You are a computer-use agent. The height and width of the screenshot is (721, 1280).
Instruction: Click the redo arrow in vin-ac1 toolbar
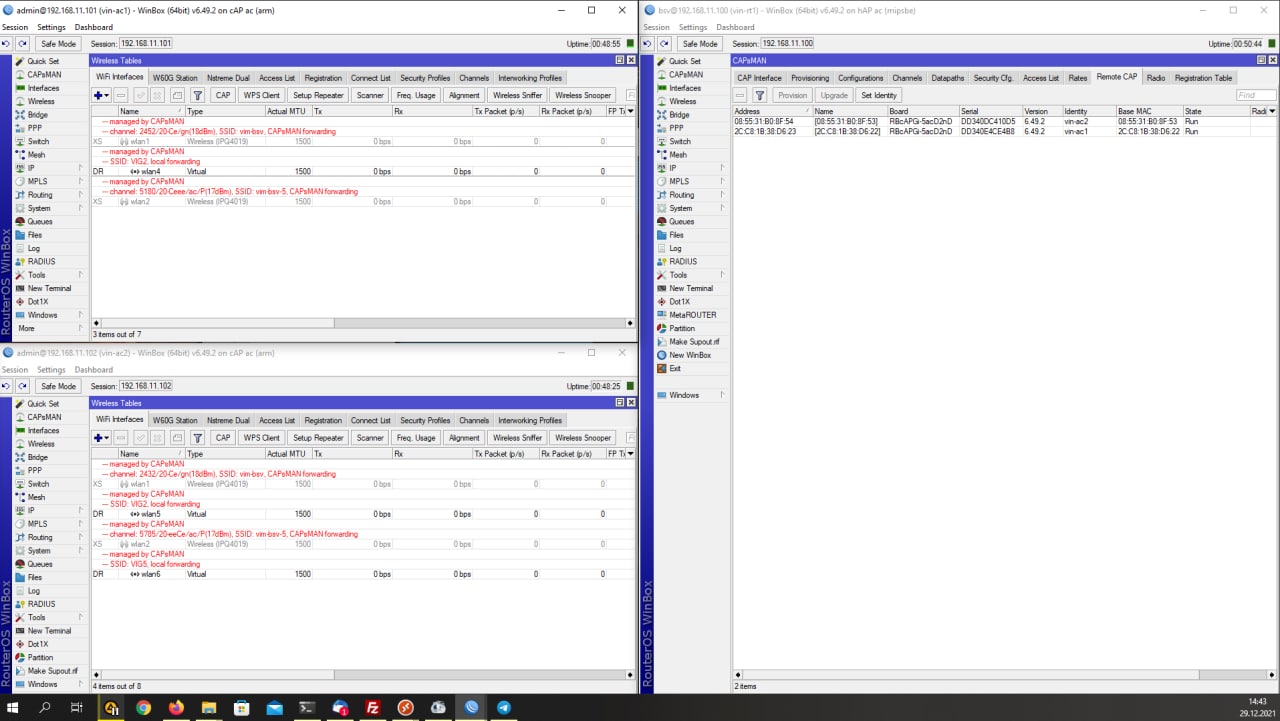point(22,44)
